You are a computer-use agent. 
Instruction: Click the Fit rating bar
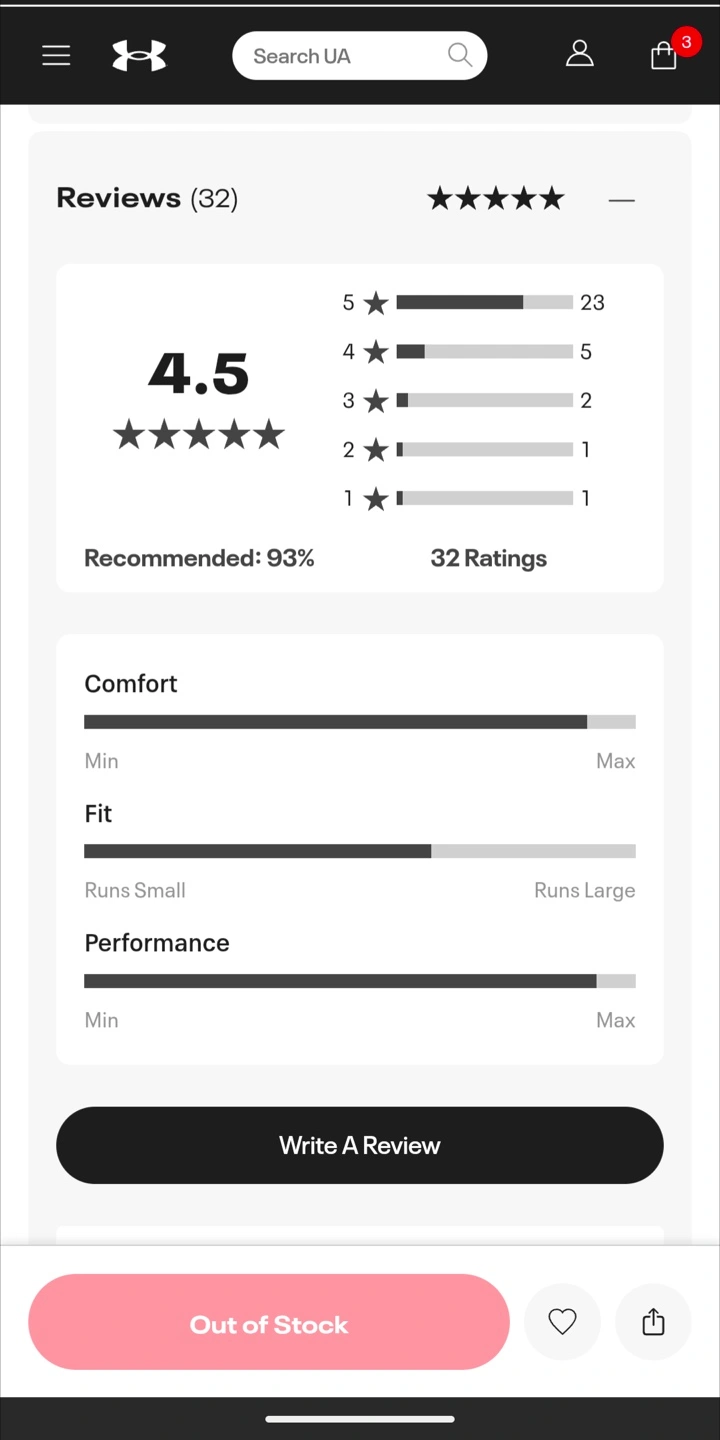(x=360, y=851)
